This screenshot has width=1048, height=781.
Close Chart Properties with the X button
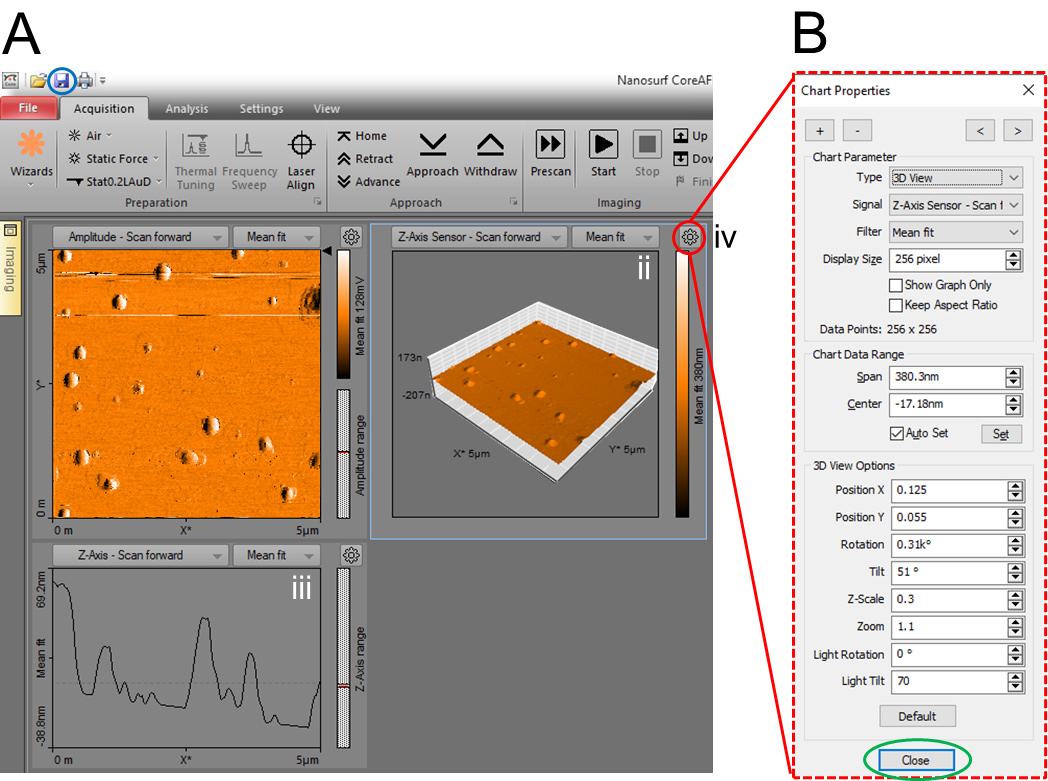(1028, 90)
